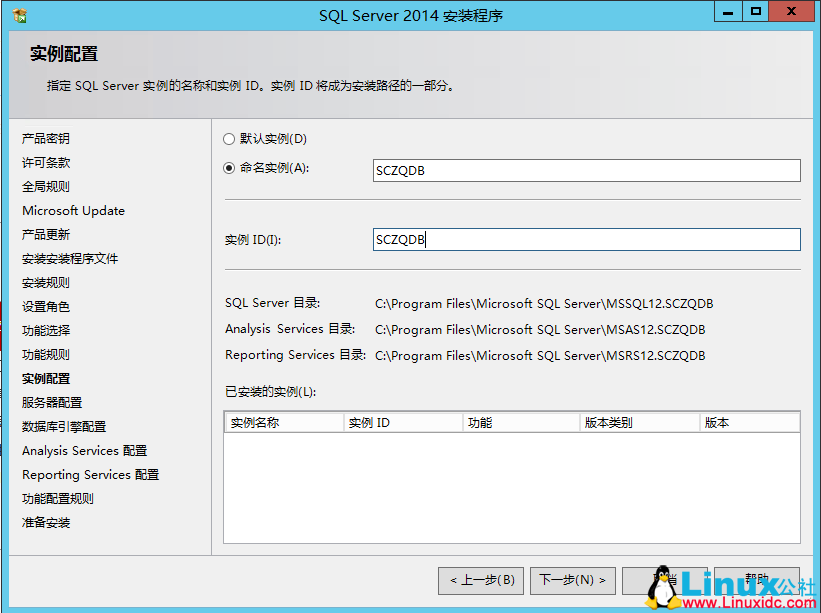821x613 pixels.
Task: Click the 取消 button
Action: [x=665, y=580]
